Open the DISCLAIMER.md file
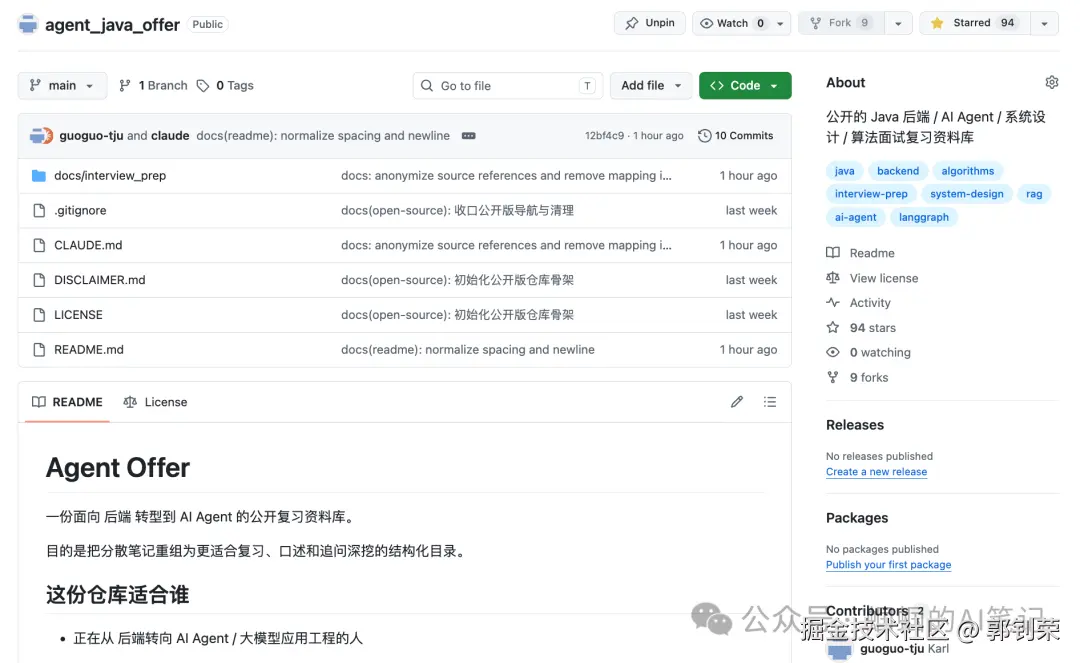 point(100,280)
